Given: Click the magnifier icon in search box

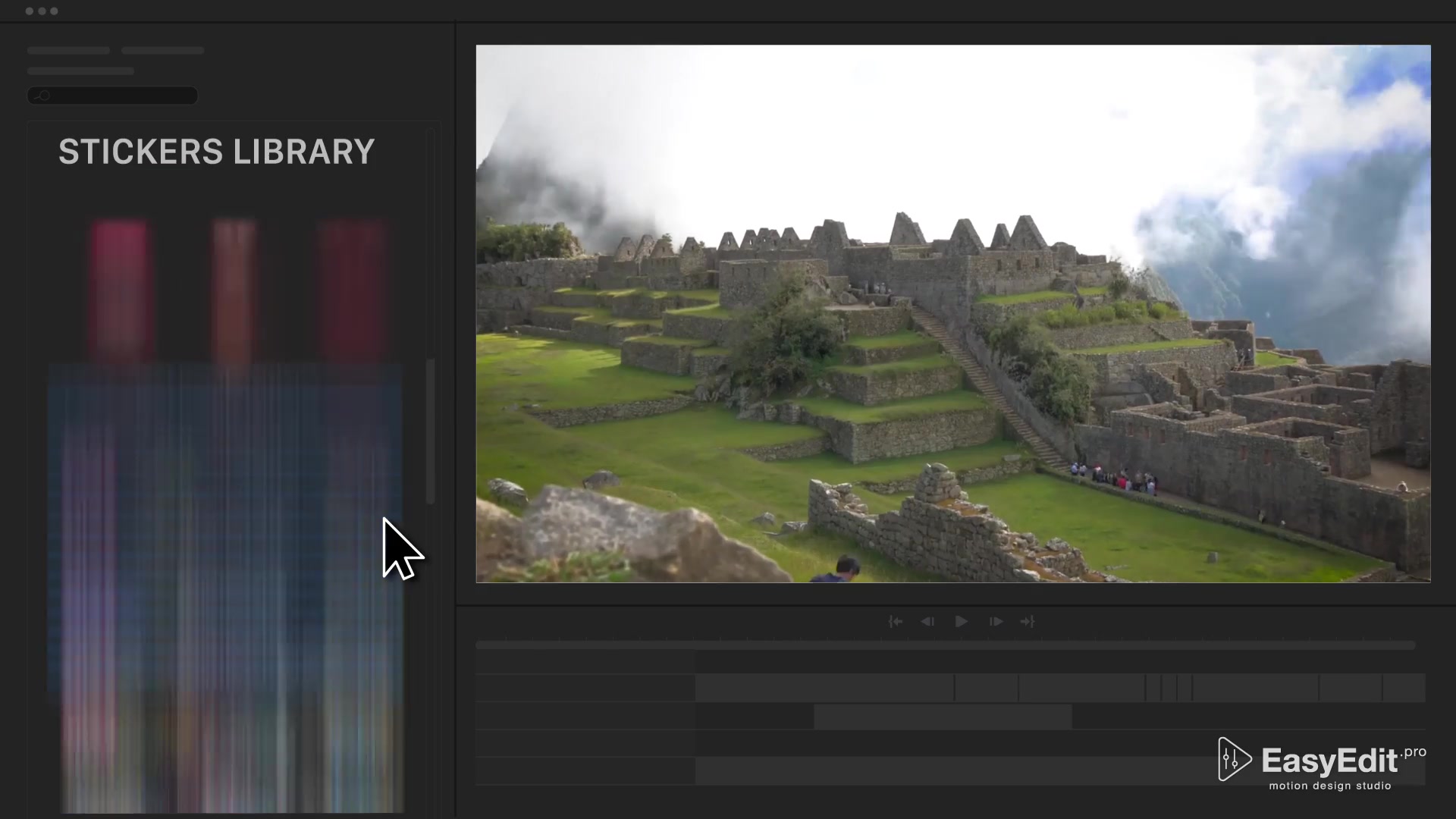Looking at the screenshot, I should point(43,96).
